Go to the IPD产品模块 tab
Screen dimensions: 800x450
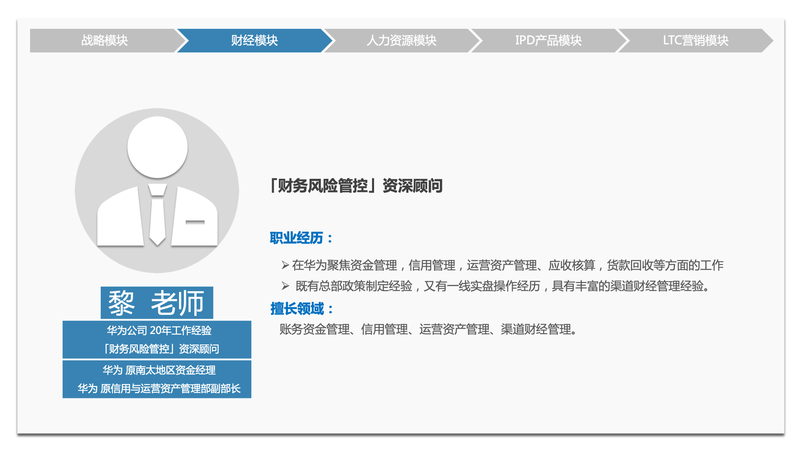548,41
